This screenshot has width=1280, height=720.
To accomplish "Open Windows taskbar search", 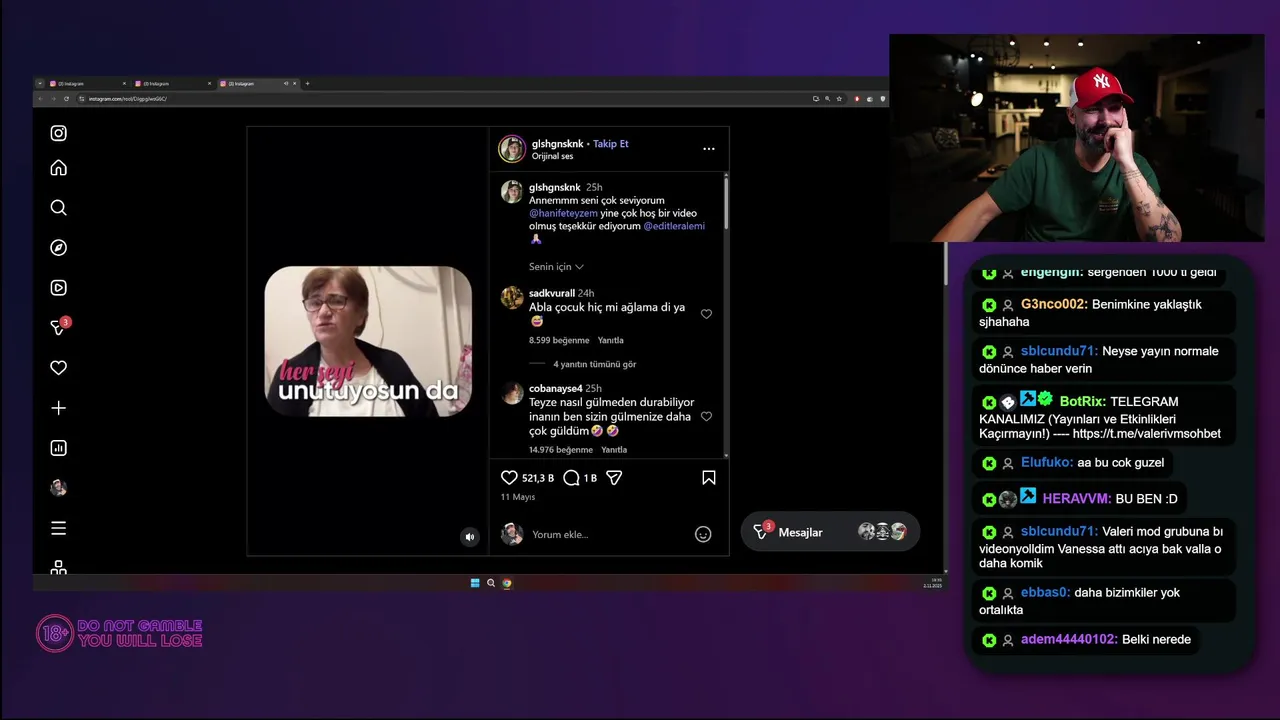I will (x=491, y=583).
